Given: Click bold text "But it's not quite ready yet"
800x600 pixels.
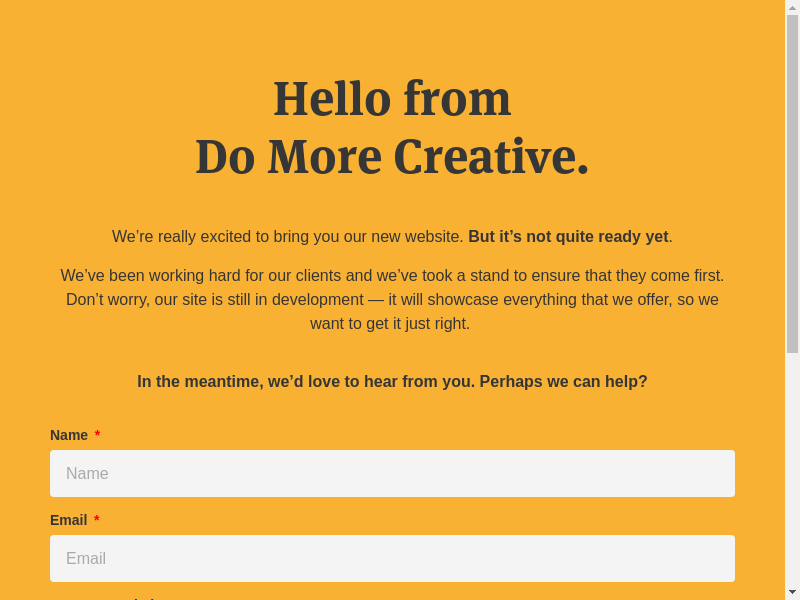Looking at the screenshot, I should [568, 237].
